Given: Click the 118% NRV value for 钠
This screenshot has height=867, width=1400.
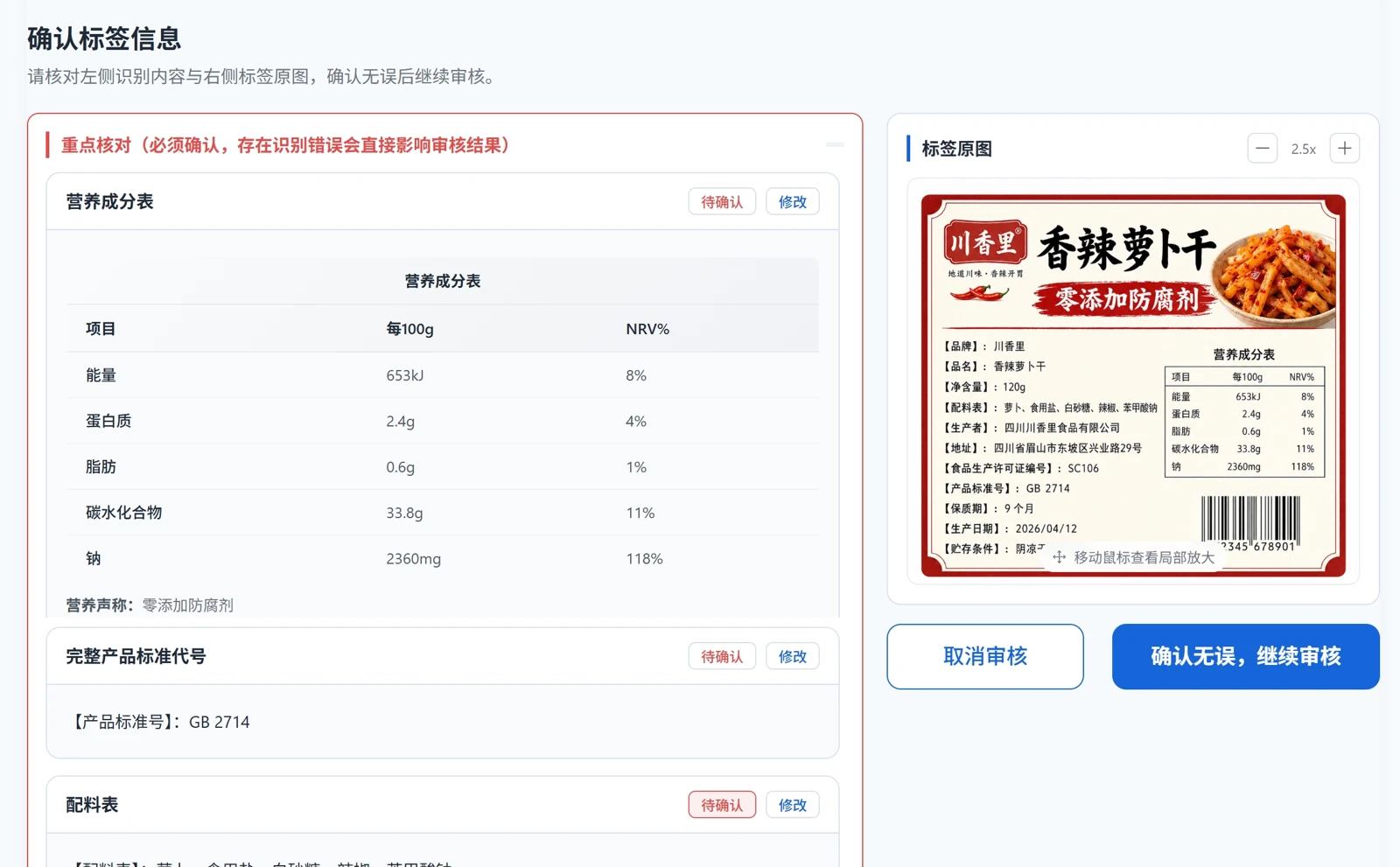Looking at the screenshot, I should [x=644, y=558].
